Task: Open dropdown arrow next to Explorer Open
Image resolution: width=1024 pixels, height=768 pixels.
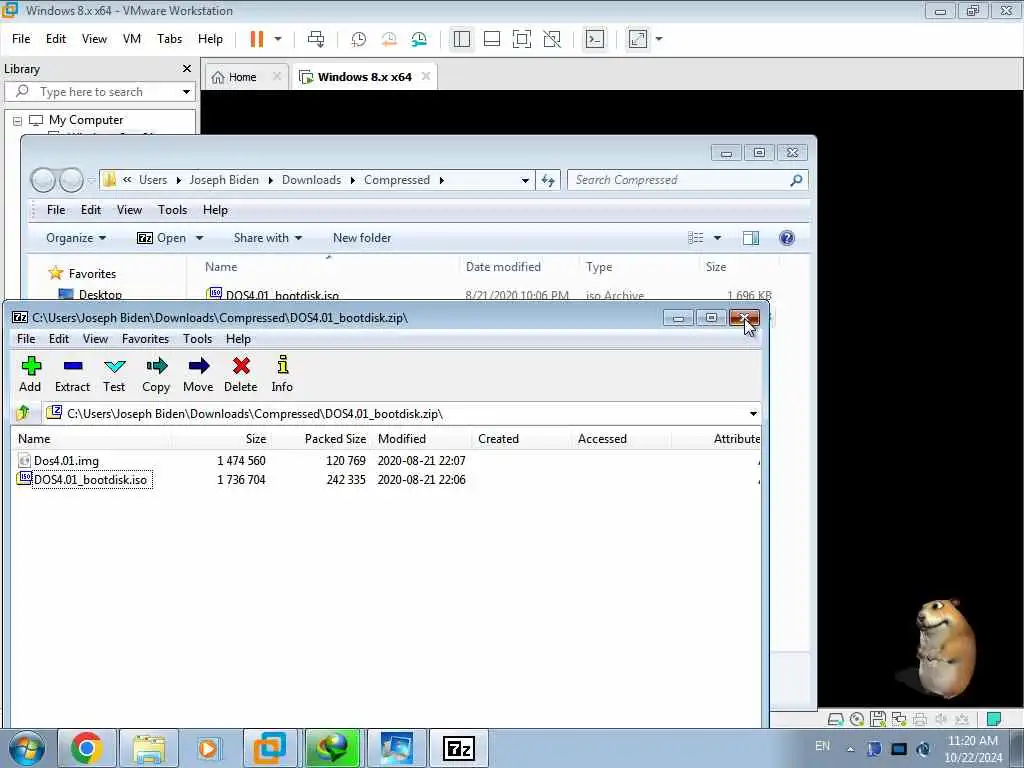Action: (x=199, y=238)
